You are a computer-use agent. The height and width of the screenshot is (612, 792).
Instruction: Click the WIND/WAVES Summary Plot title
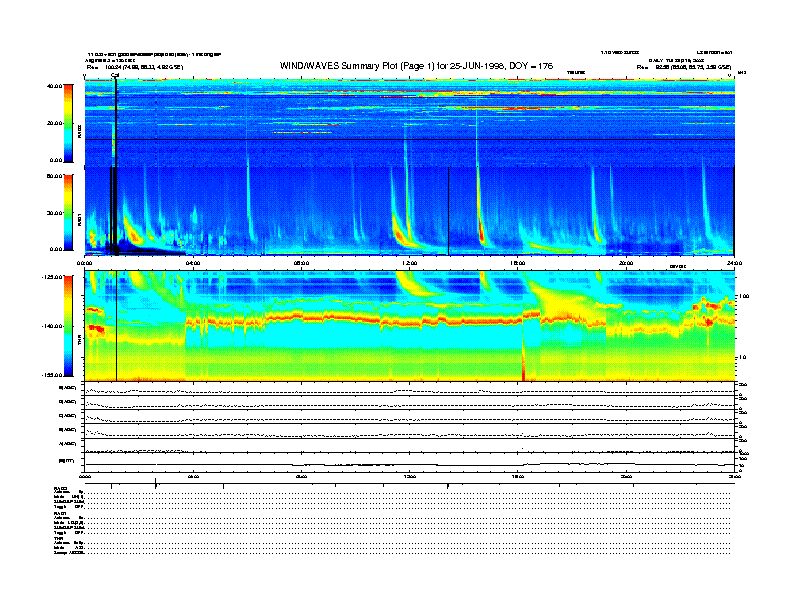(416, 66)
